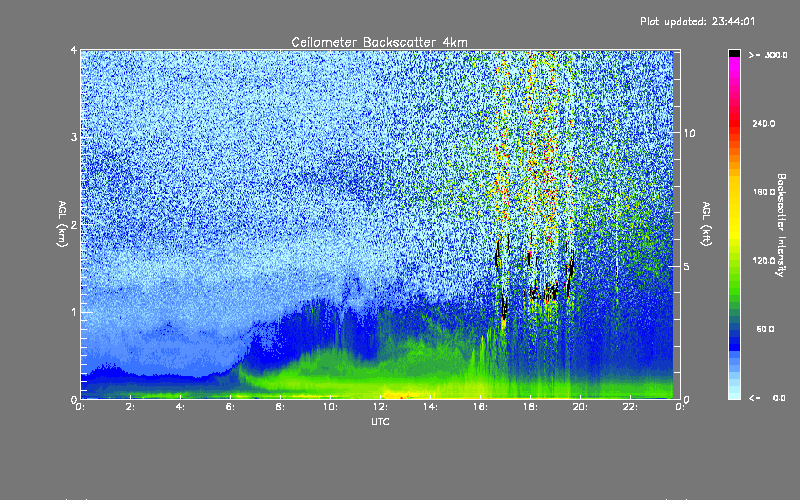Click the "14:" UTC hour tick label
The height and width of the screenshot is (500, 800).
click(x=430, y=407)
